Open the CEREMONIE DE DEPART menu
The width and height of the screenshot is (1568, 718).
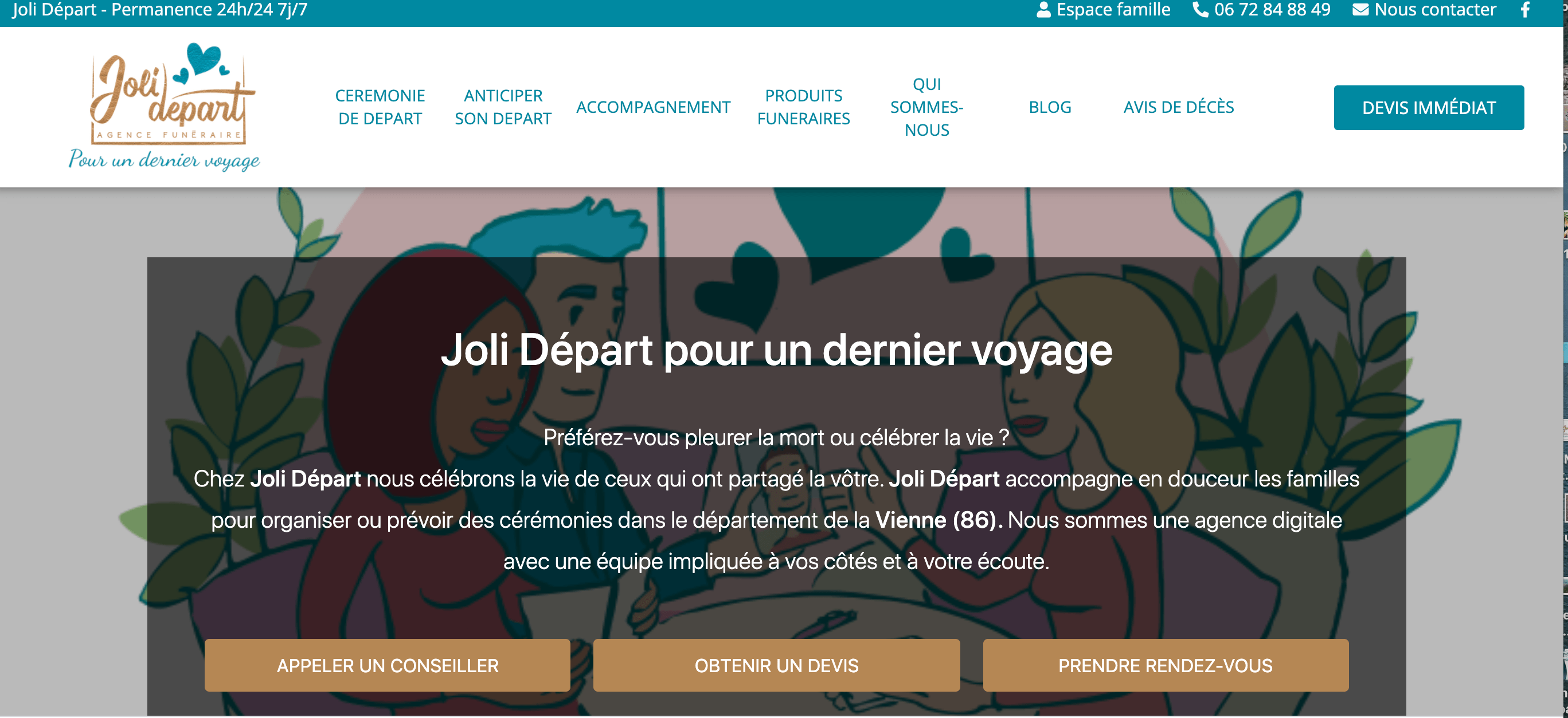point(380,107)
